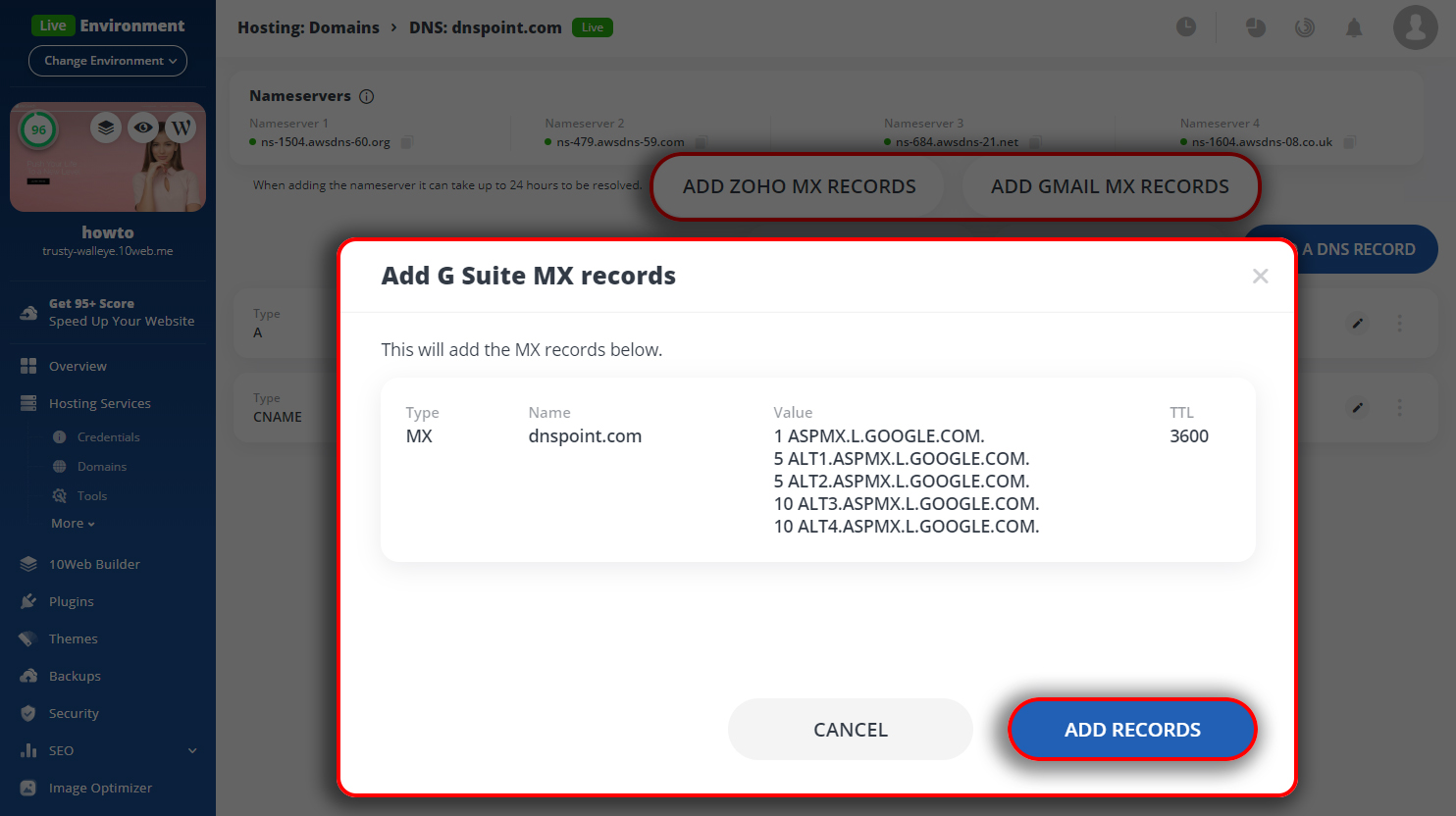Click the Security shield icon
1456x816 pixels.
pyautogui.click(x=28, y=713)
